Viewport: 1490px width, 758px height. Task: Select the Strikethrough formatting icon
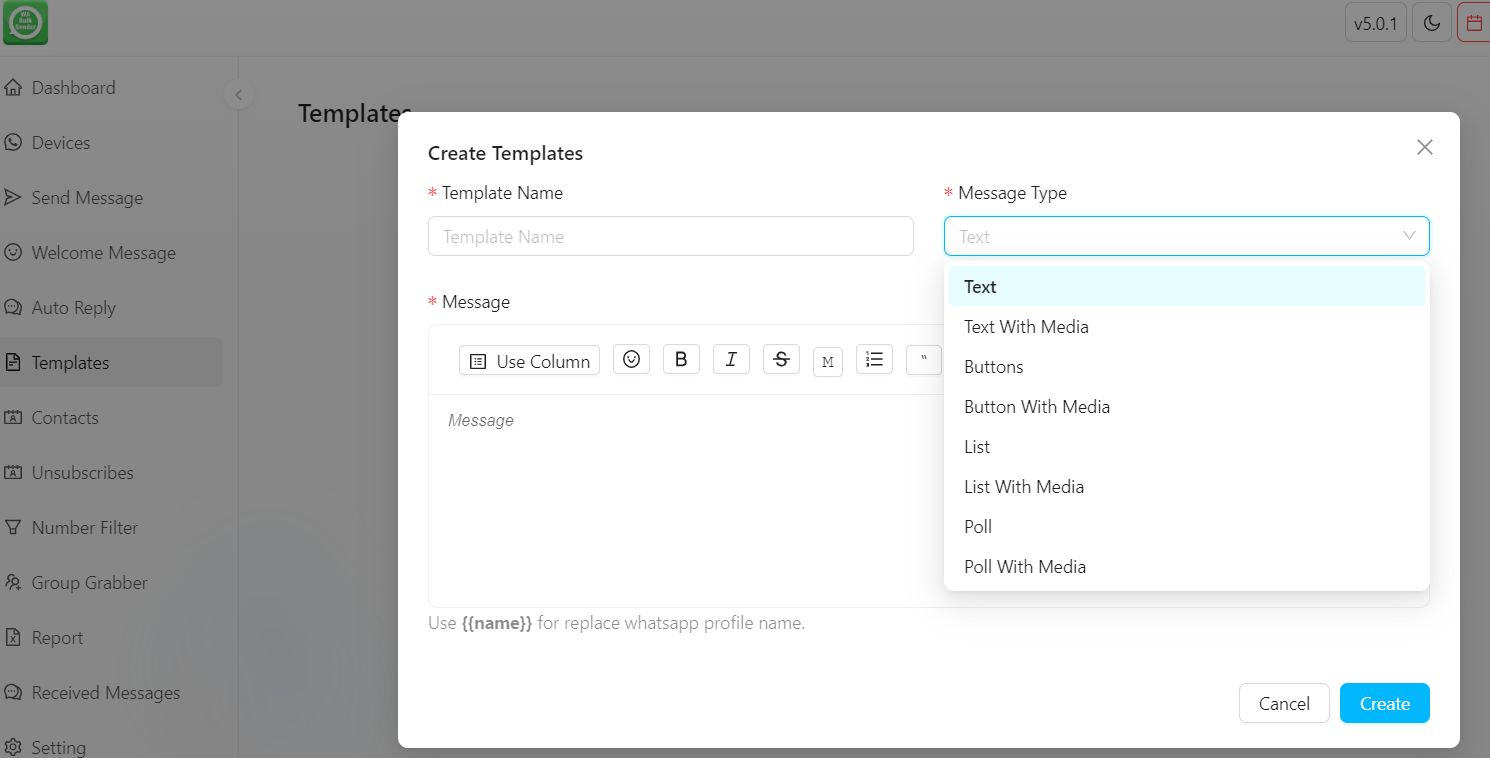[781, 359]
